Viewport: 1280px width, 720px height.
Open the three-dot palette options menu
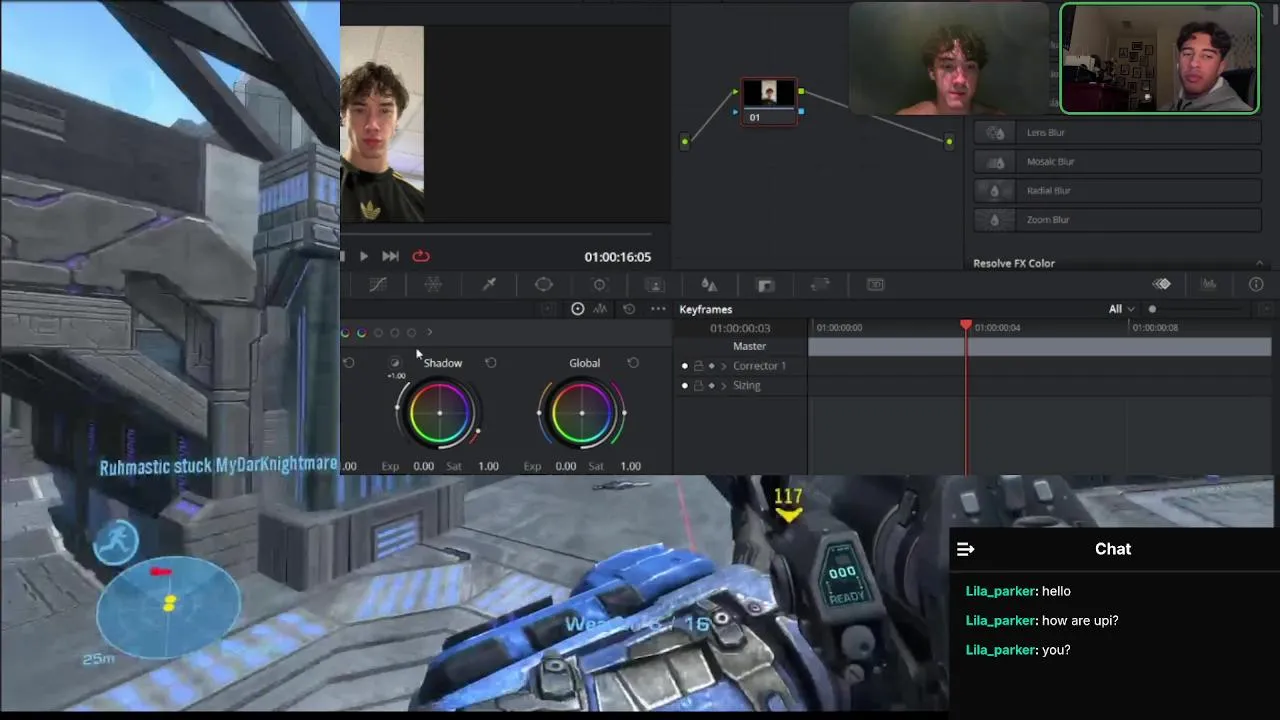coord(658,309)
